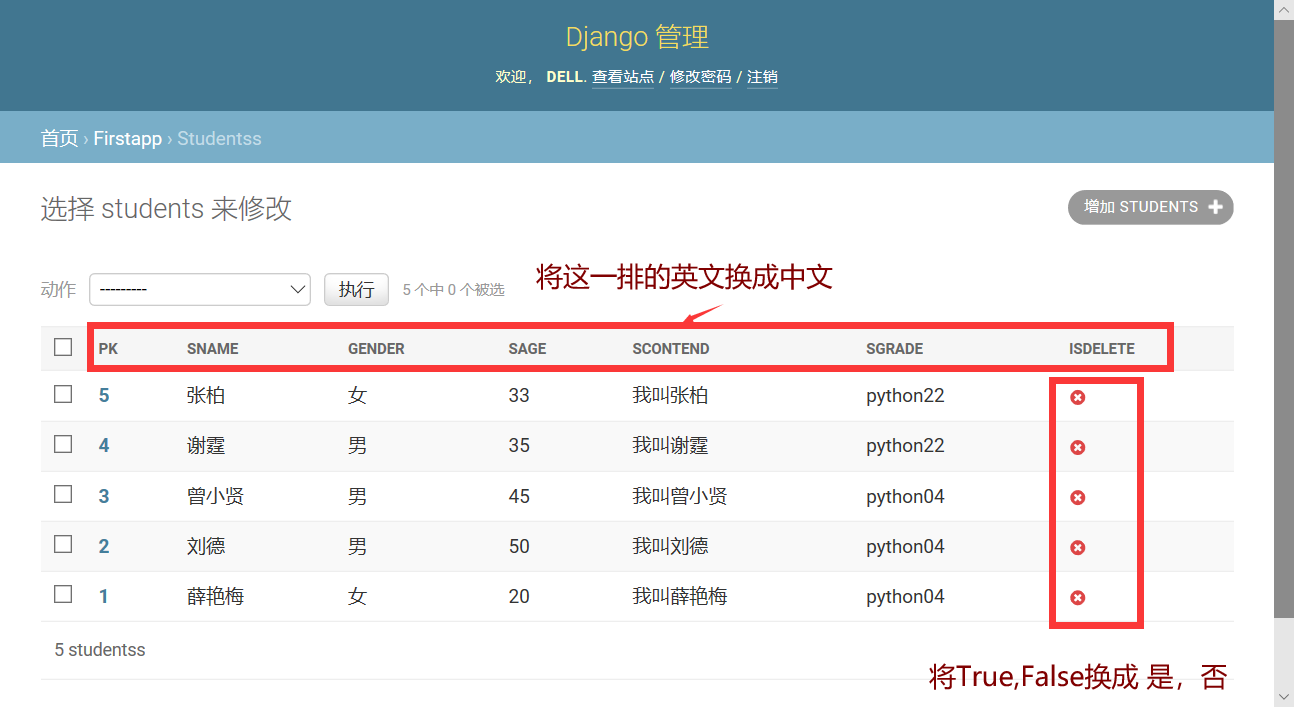Viewport: 1294px width, 707px height.
Task: Click the age value 20
Action: pyautogui.click(x=519, y=596)
